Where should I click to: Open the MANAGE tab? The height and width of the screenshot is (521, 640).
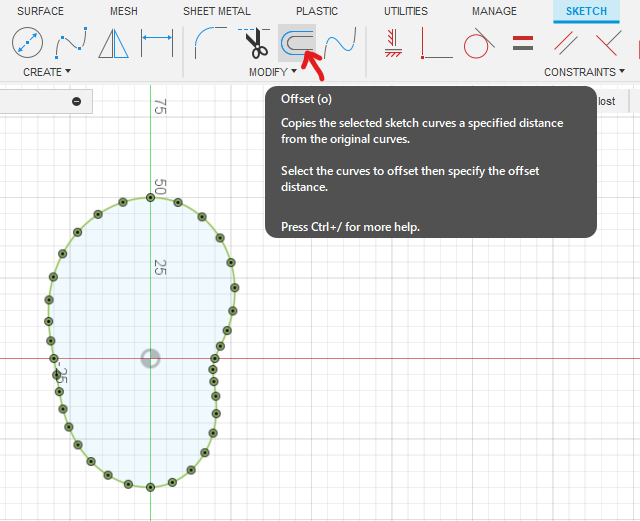point(494,12)
